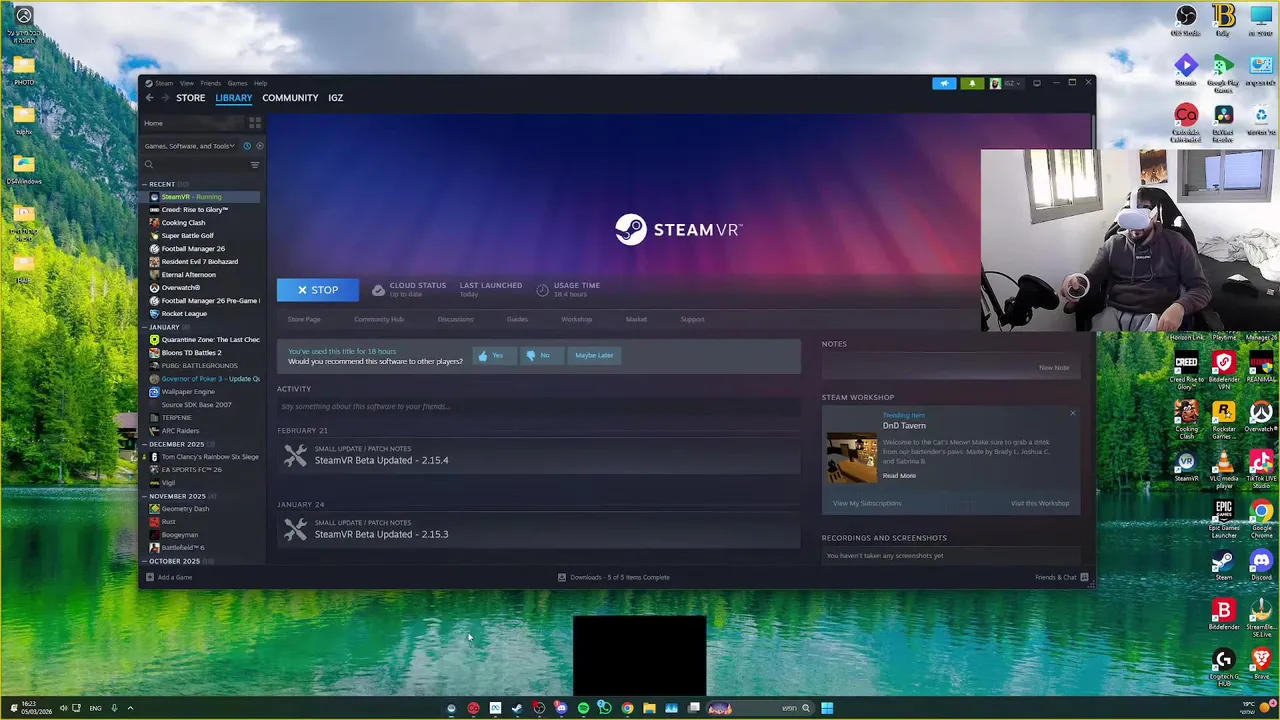The image size is (1280, 720).
Task: Stop SteamVR with the blue STOP button
Action: (x=318, y=290)
